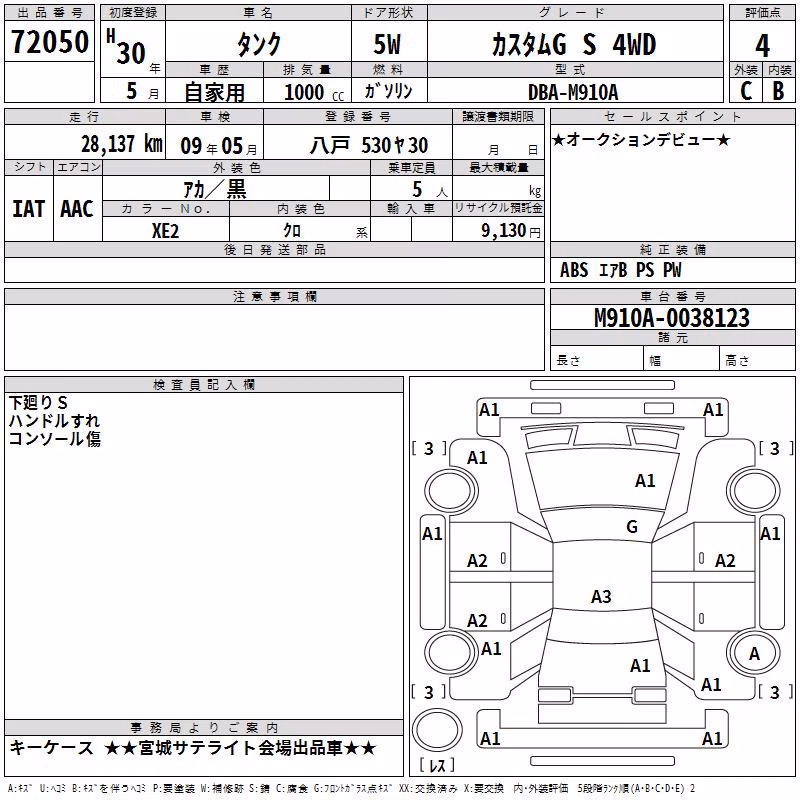The width and height of the screenshot is (800, 800).
Task: Click リサイクル預託金 header label
Action: point(498,208)
